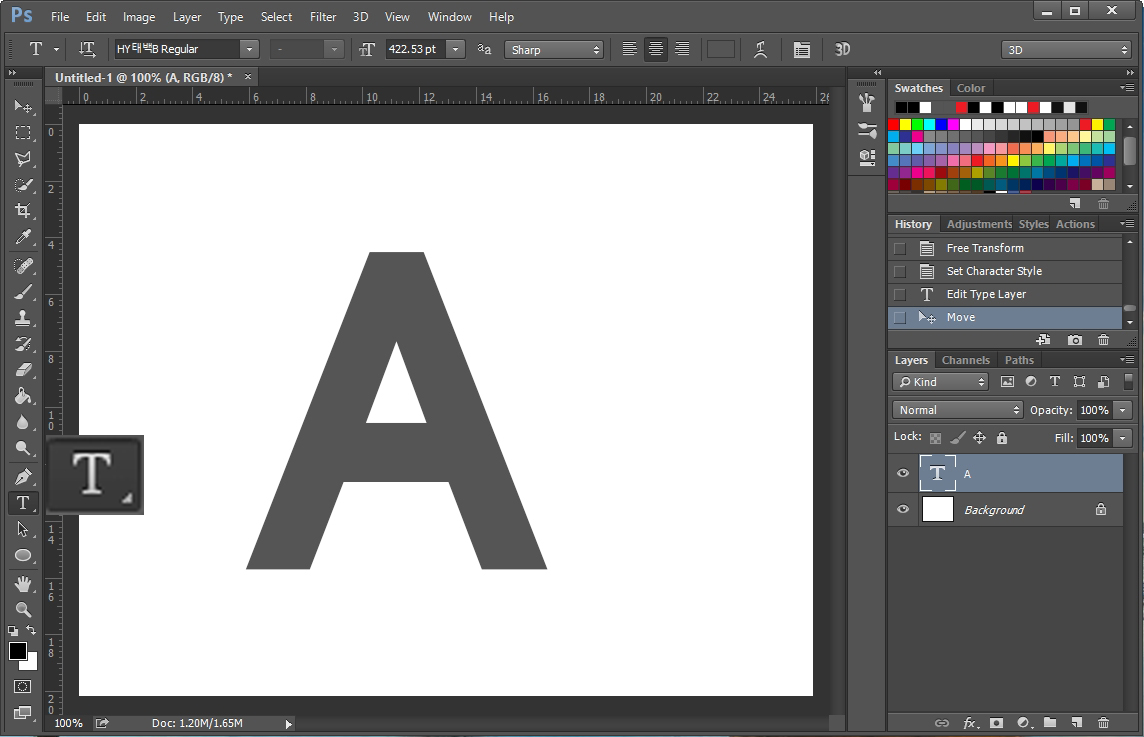The width and height of the screenshot is (1144, 737).
Task: Click the font size input field
Action: coord(416,49)
